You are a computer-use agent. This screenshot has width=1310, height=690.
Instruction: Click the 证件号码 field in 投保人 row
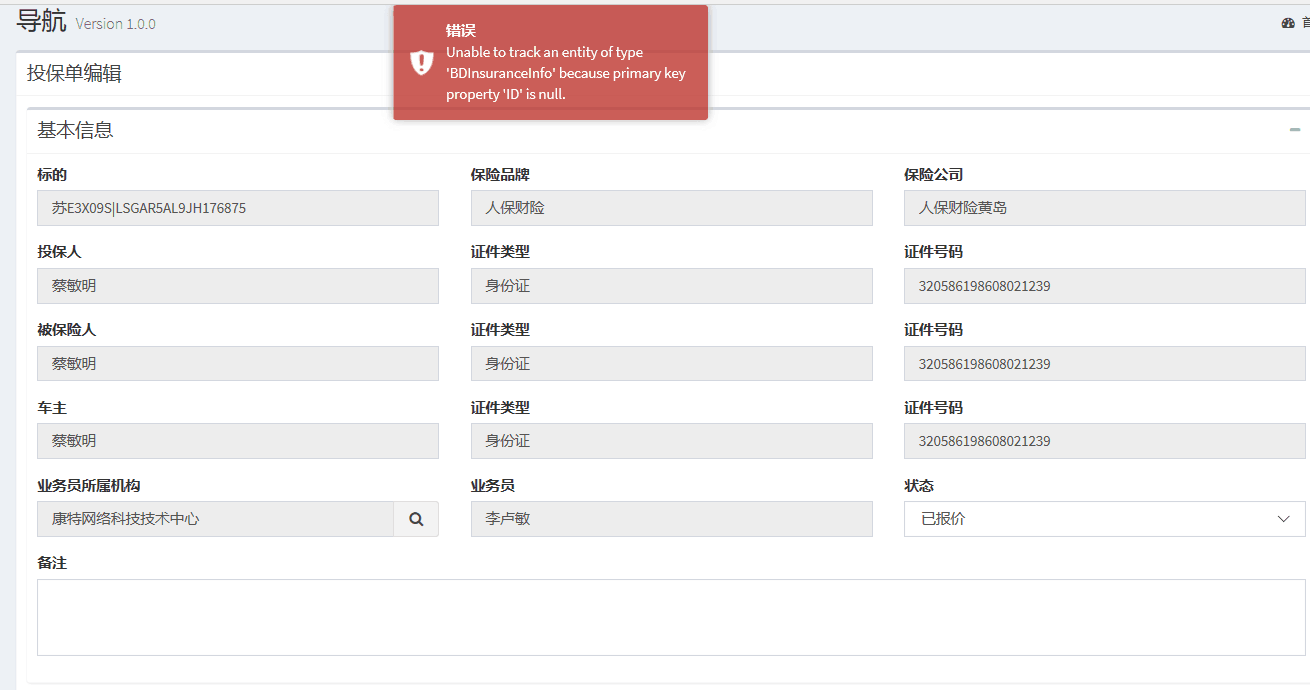pos(1104,286)
